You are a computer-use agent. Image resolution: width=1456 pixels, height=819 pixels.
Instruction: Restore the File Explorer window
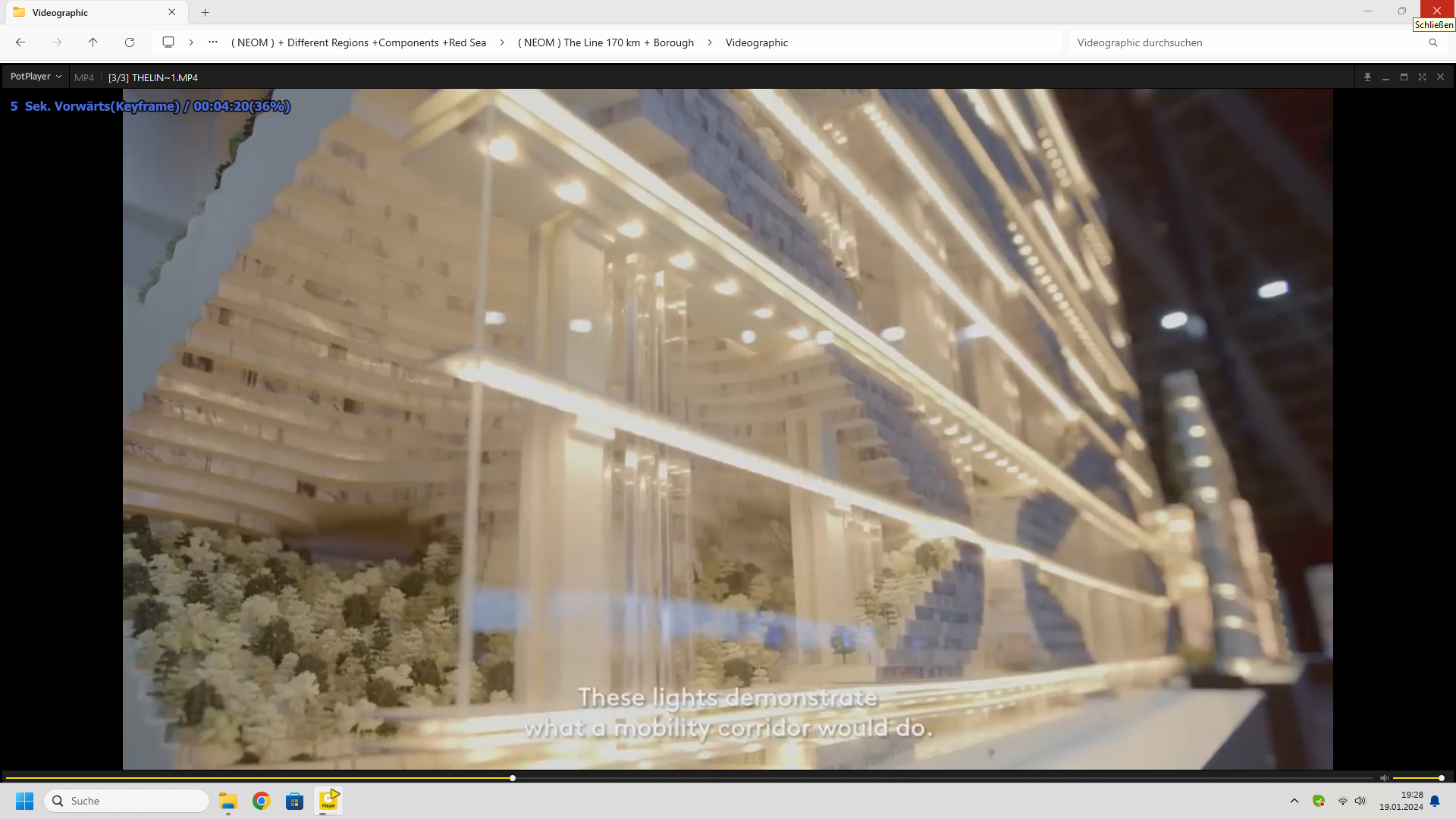[1402, 11]
